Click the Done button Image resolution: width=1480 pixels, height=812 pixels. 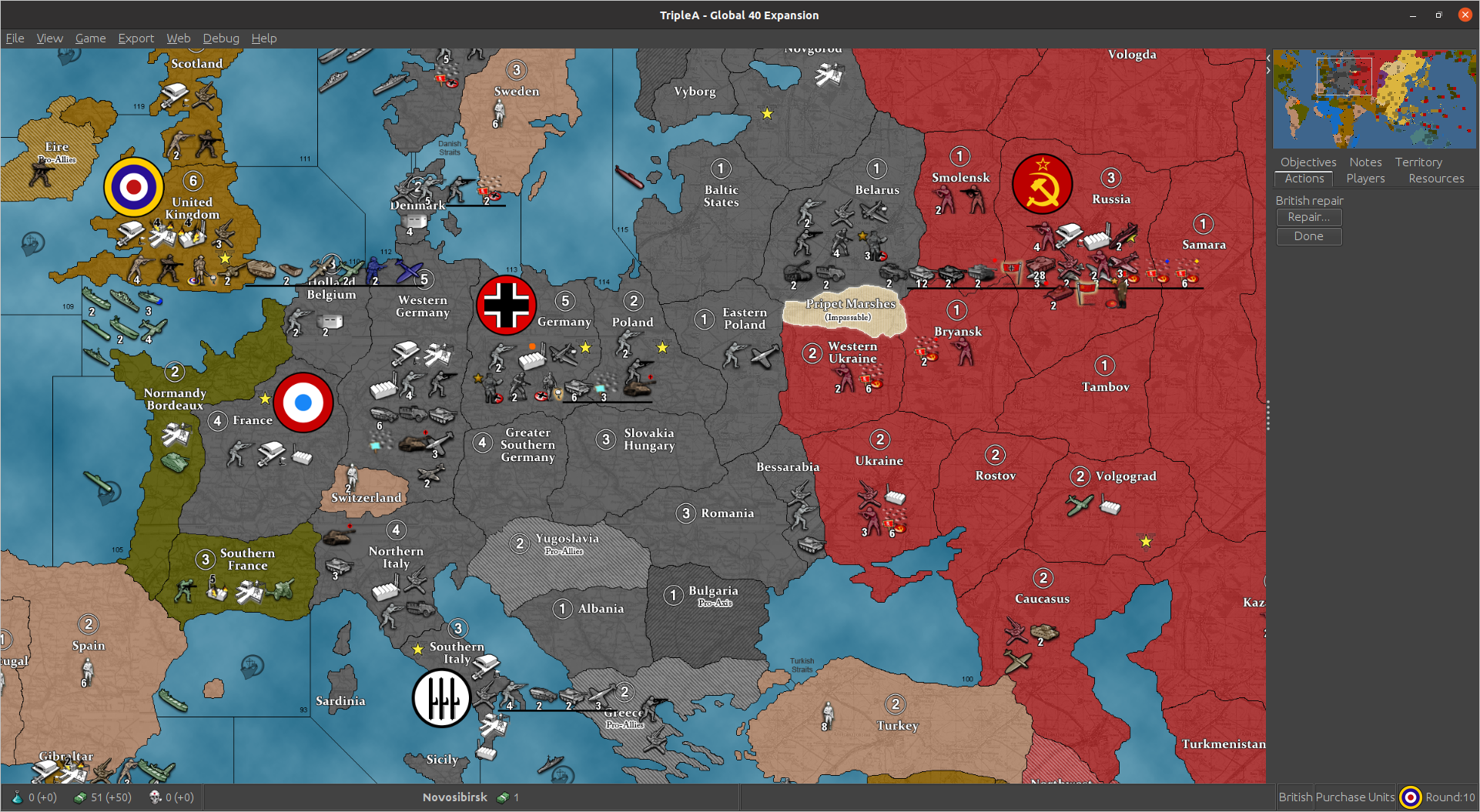click(1308, 236)
